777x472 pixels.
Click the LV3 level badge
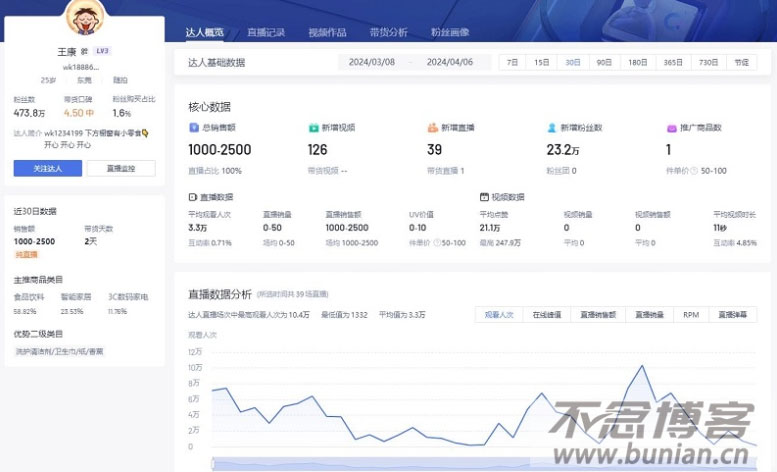coord(102,51)
